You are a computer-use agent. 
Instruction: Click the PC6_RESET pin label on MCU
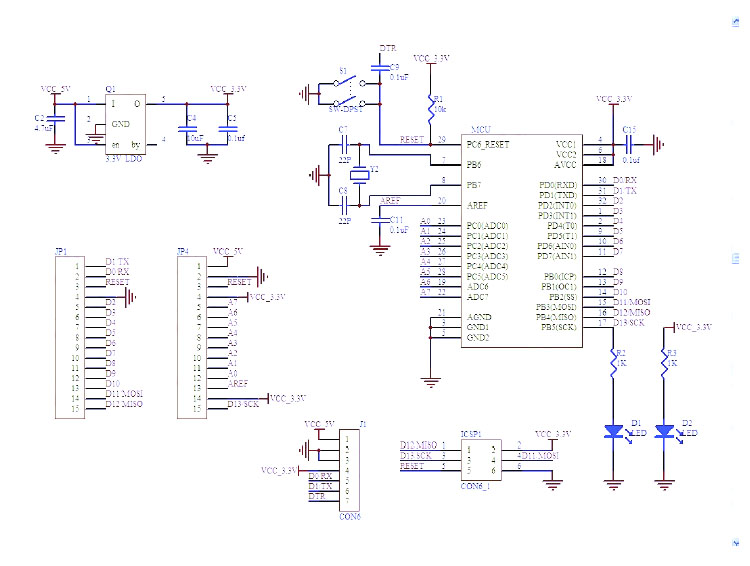(x=489, y=144)
